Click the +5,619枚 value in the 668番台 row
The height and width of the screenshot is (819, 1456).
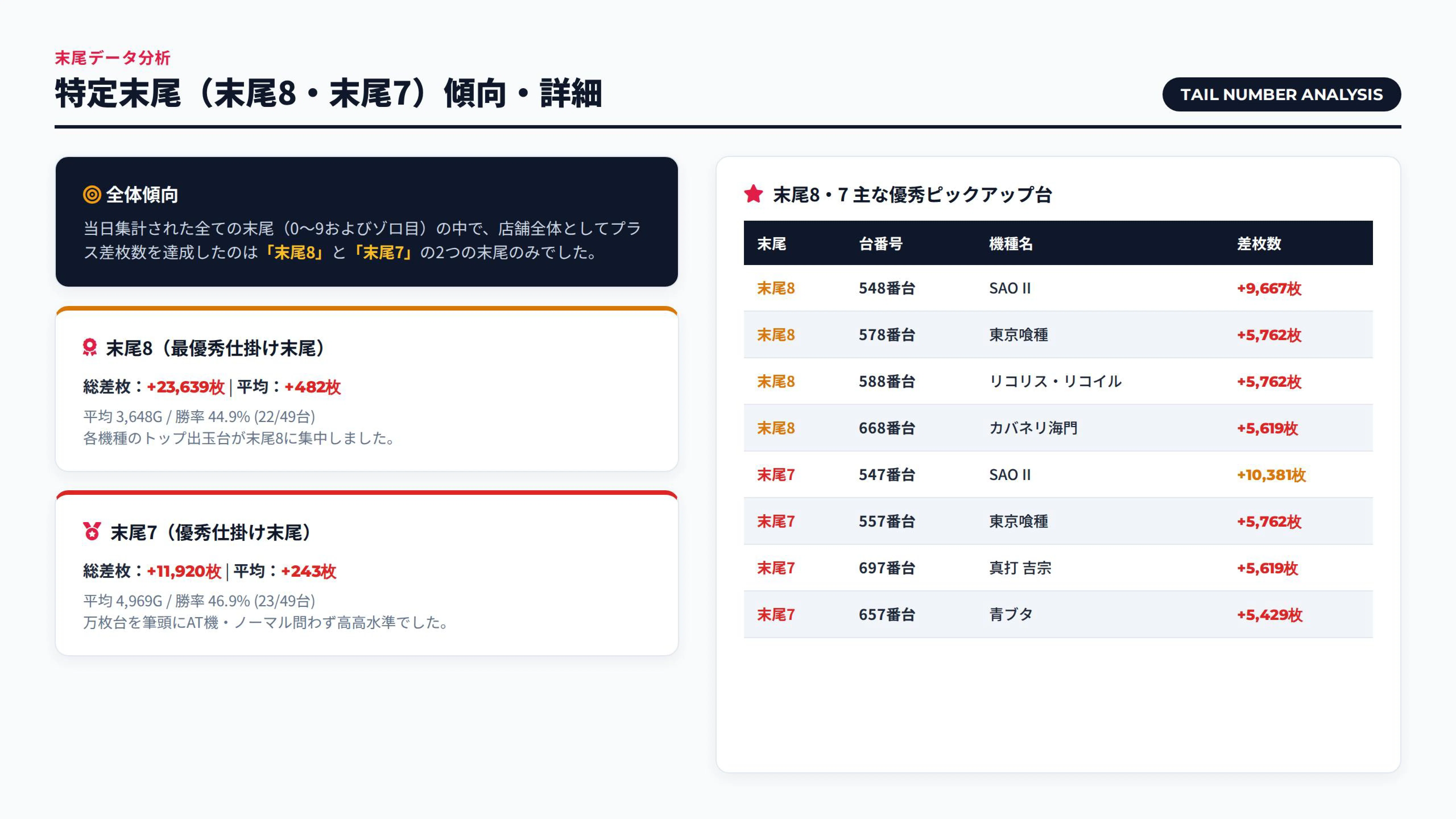click(1267, 428)
